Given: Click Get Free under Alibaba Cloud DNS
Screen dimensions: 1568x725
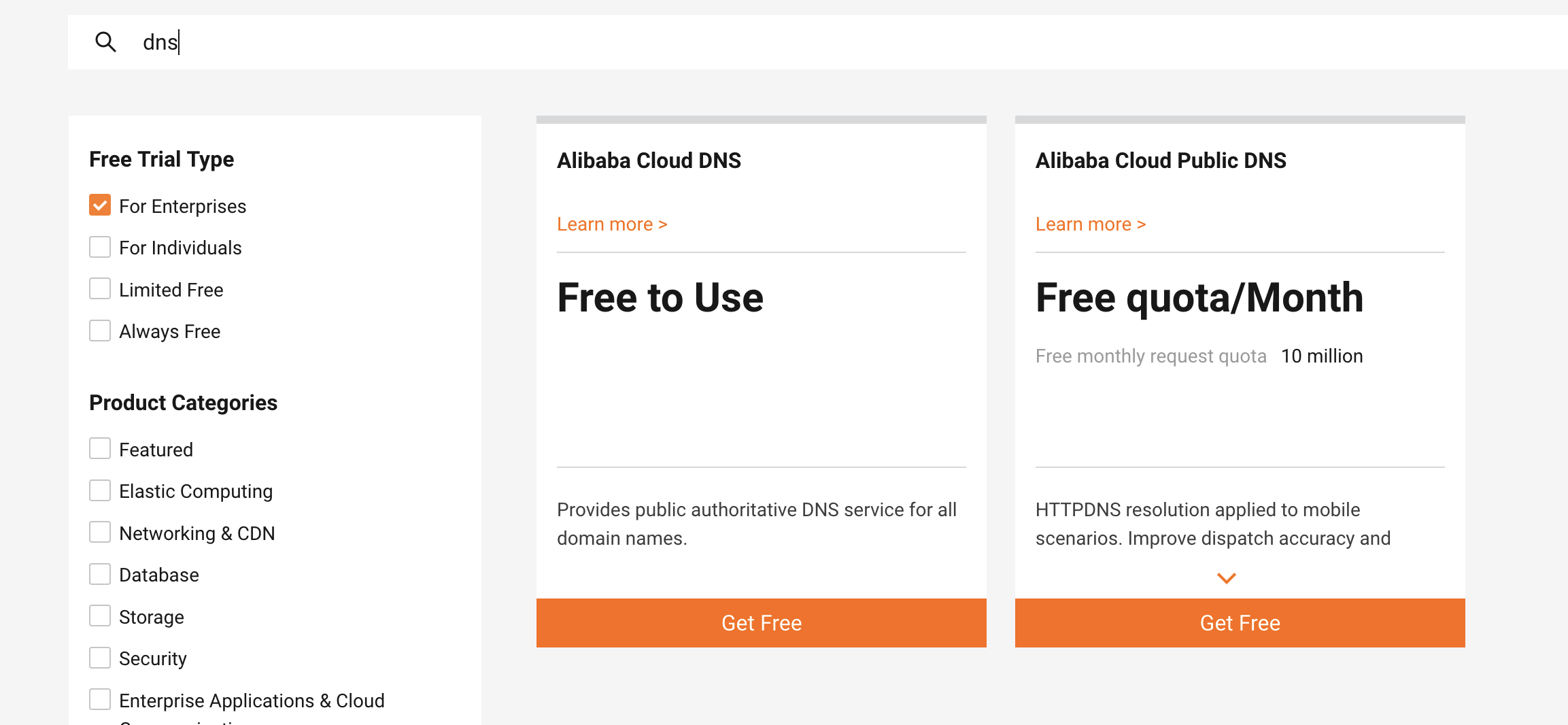Looking at the screenshot, I should (x=762, y=623).
